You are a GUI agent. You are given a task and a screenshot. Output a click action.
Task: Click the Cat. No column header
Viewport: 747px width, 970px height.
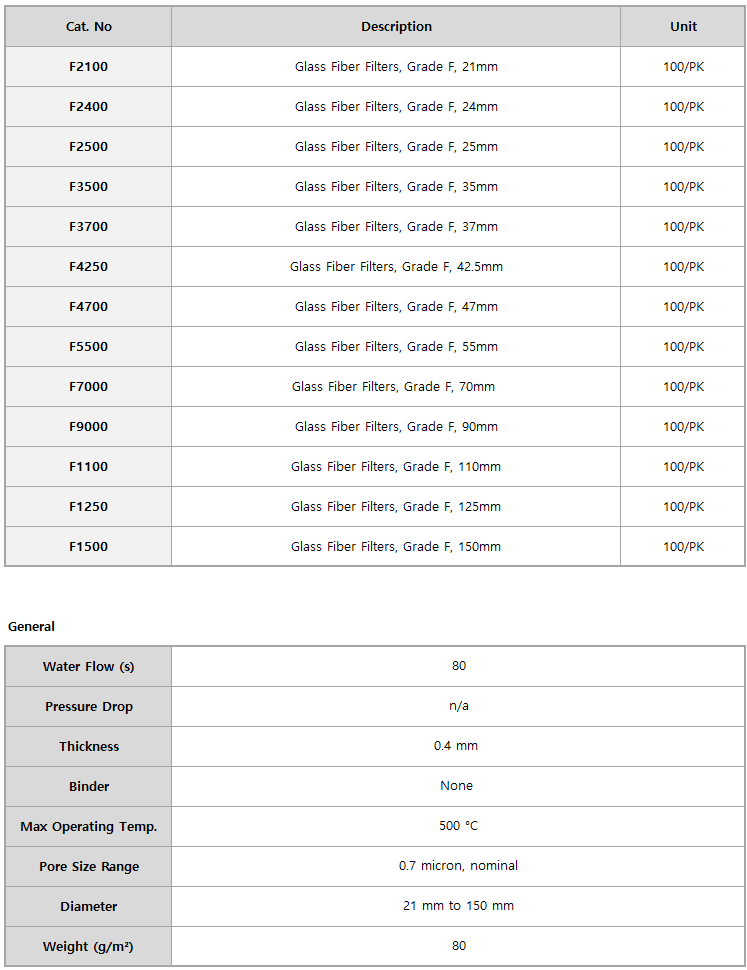[88, 27]
